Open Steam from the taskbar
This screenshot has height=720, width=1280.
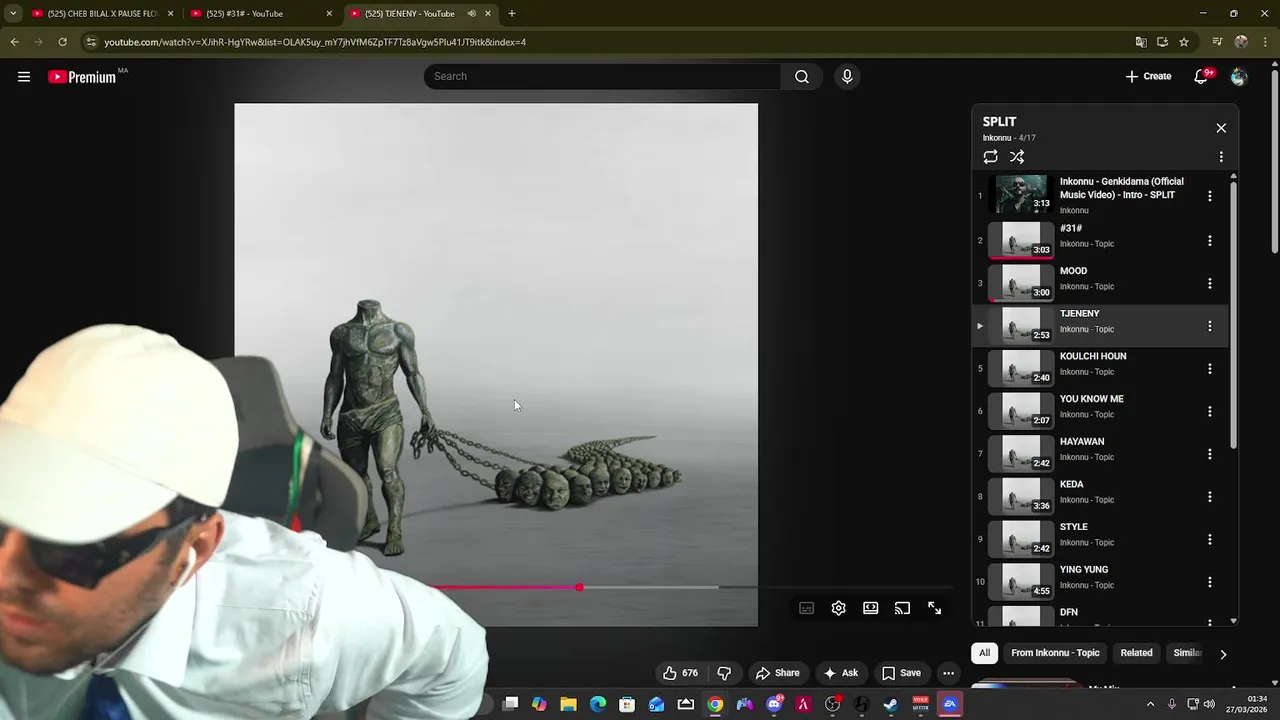coord(891,705)
